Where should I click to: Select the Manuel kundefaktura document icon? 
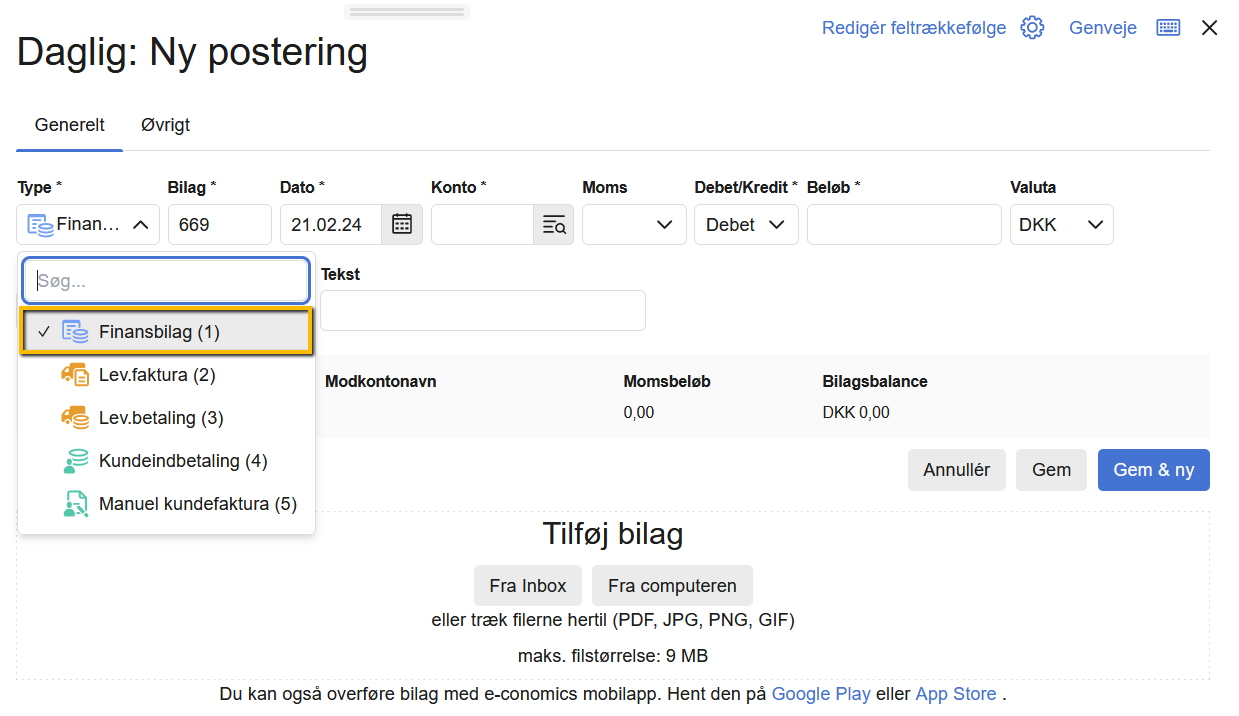point(75,504)
